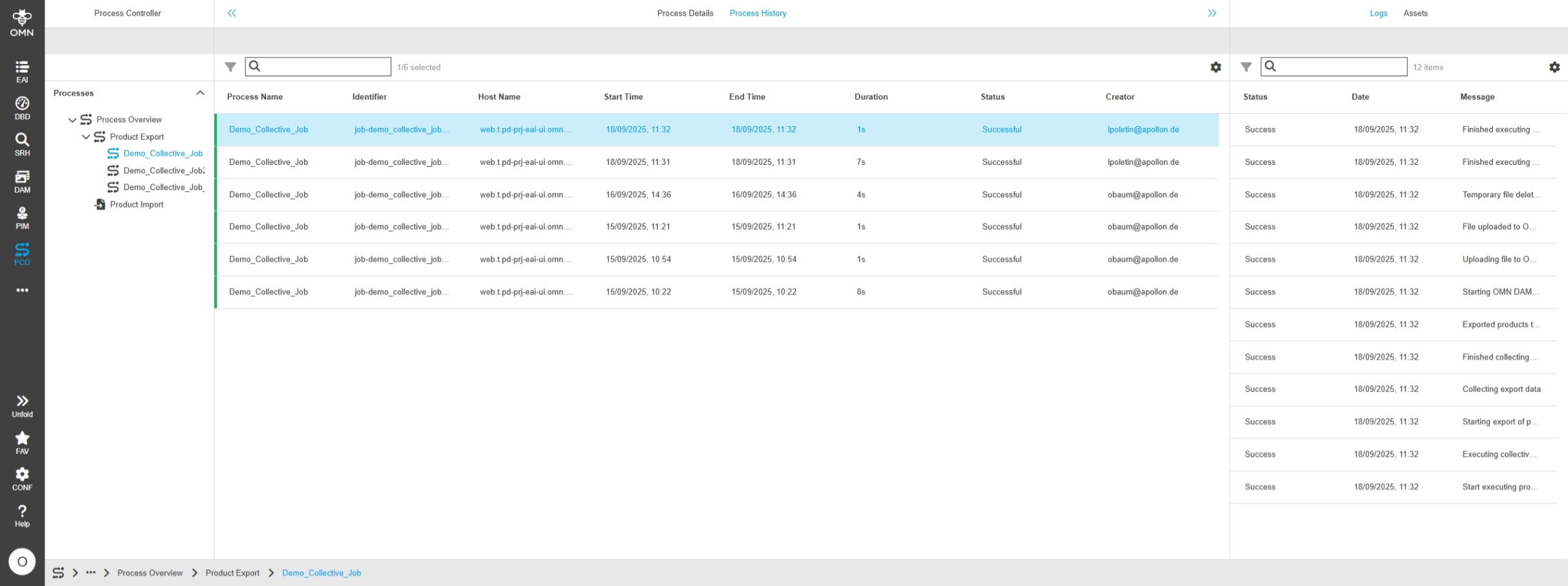Open the DAM module icon
Image resolution: width=1568 pixels, height=586 pixels.
click(22, 181)
